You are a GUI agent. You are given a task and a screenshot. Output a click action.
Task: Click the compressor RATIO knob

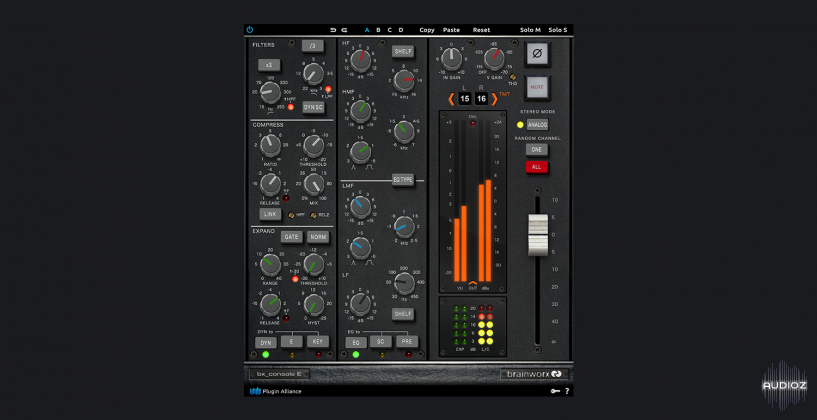pyautogui.click(x=270, y=145)
